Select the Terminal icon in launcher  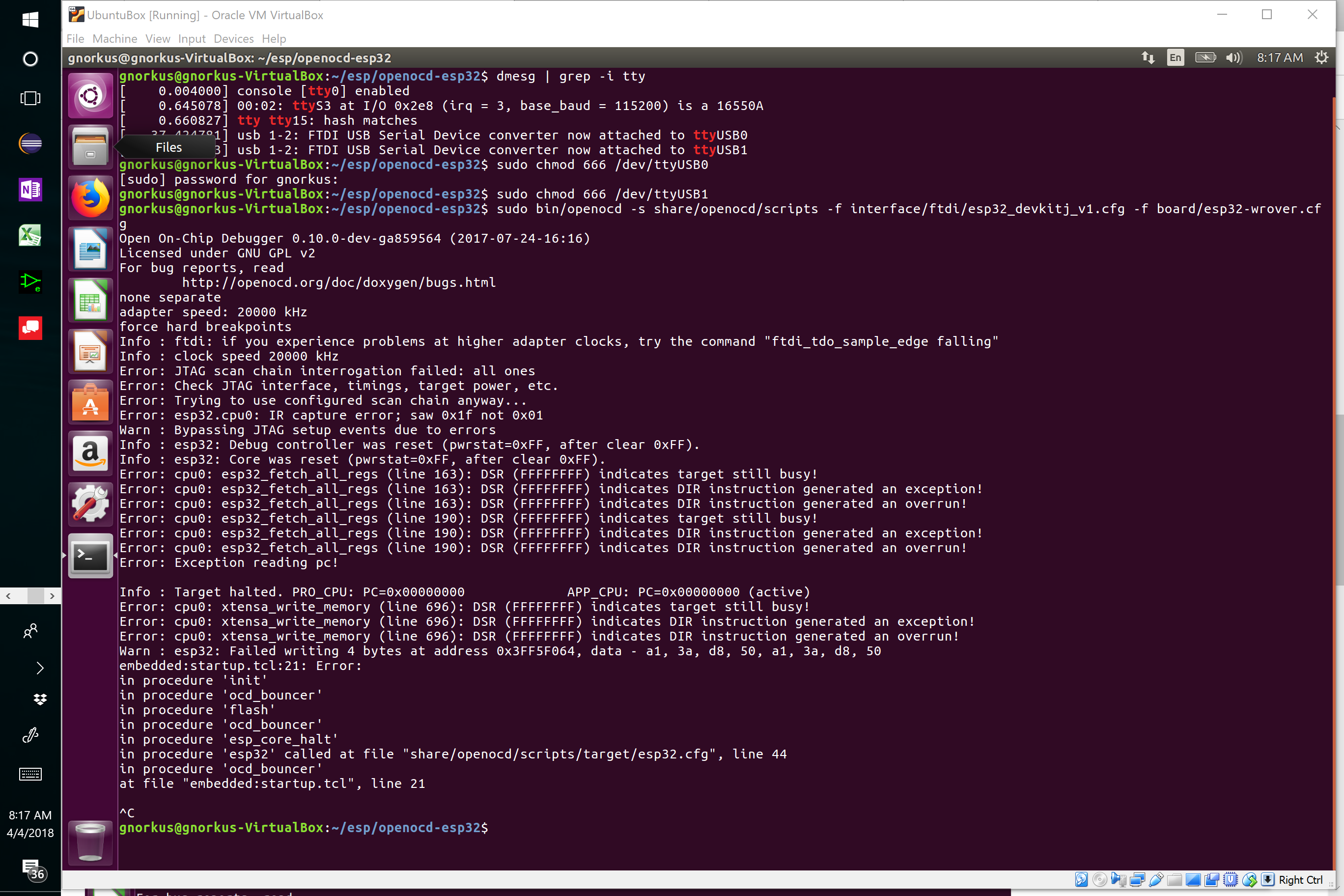click(x=90, y=556)
